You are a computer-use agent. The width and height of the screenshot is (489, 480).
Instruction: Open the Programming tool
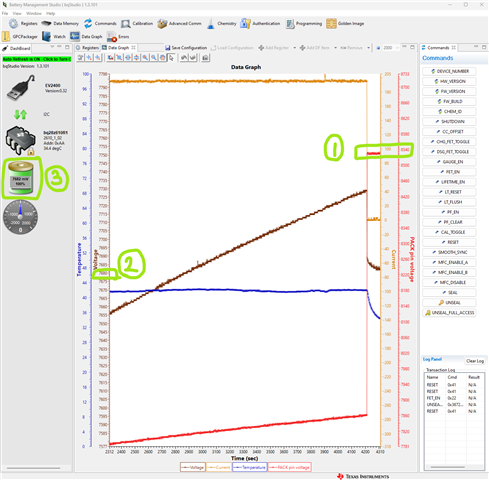[x=304, y=24]
